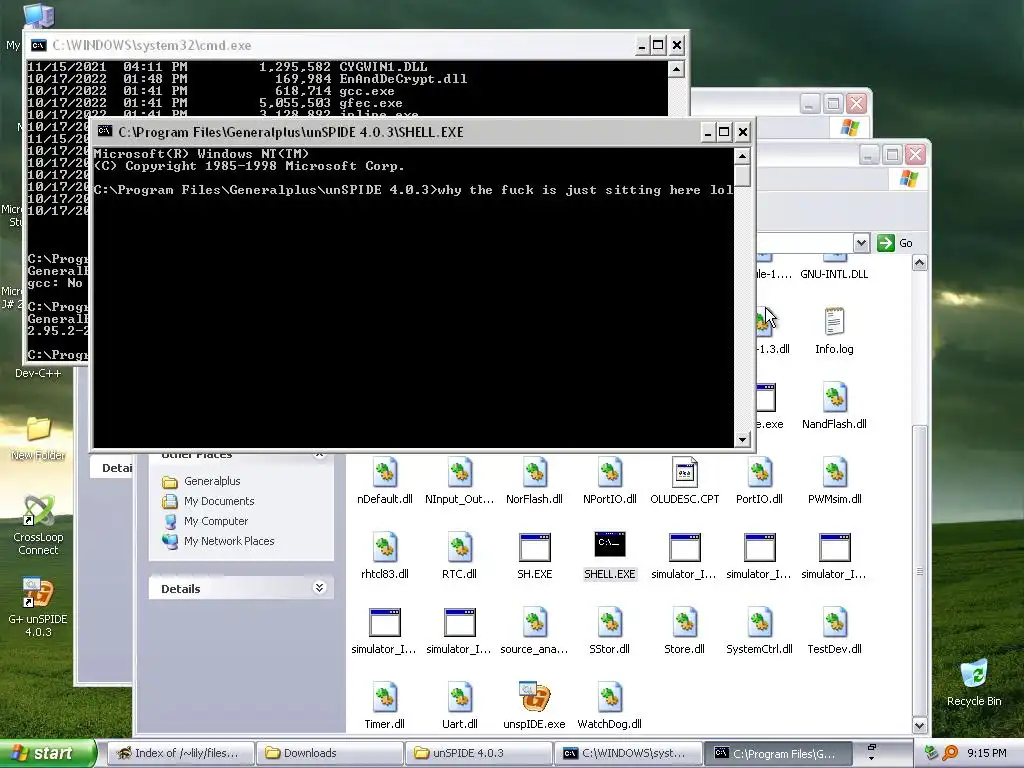Select the Timer.dll file icon
The width and height of the screenshot is (1024, 768).
click(x=385, y=697)
